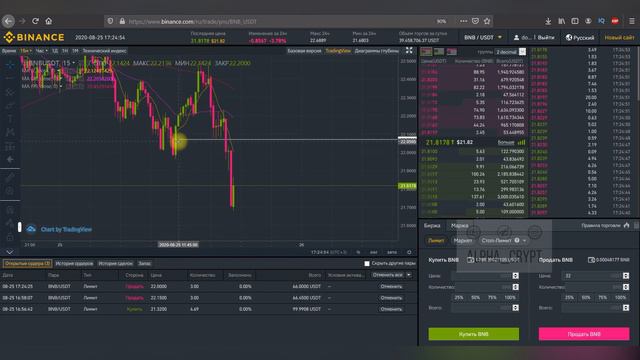
Task: Switch to the Open Orders tab
Action: 27,264
